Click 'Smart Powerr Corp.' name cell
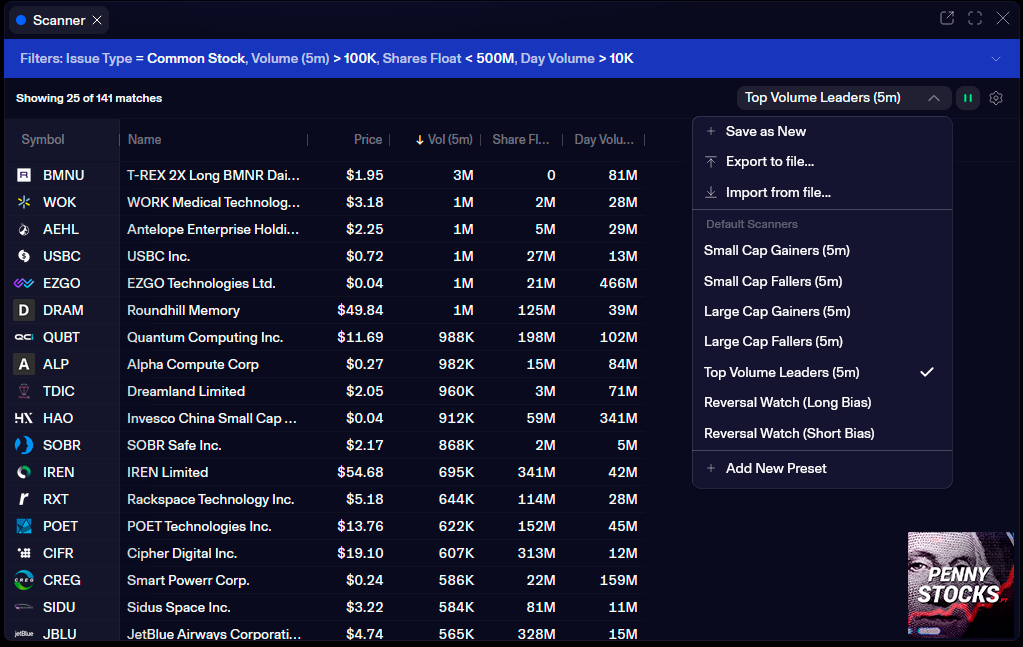Viewport: 1023px width, 647px height. (188, 580)
